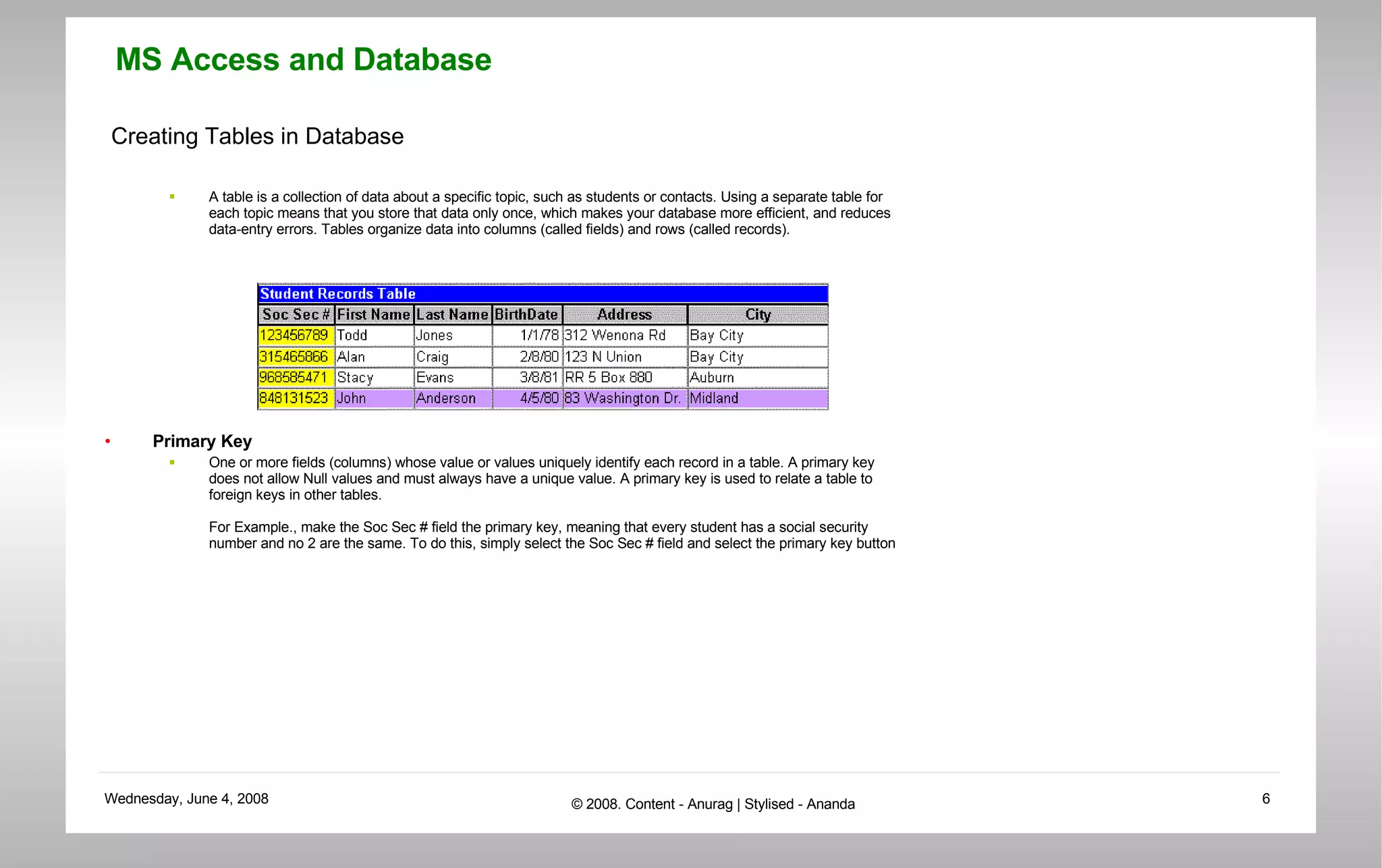
Task: Click the 'RR 5 Box 880' address cell
Action: (609, 378)
